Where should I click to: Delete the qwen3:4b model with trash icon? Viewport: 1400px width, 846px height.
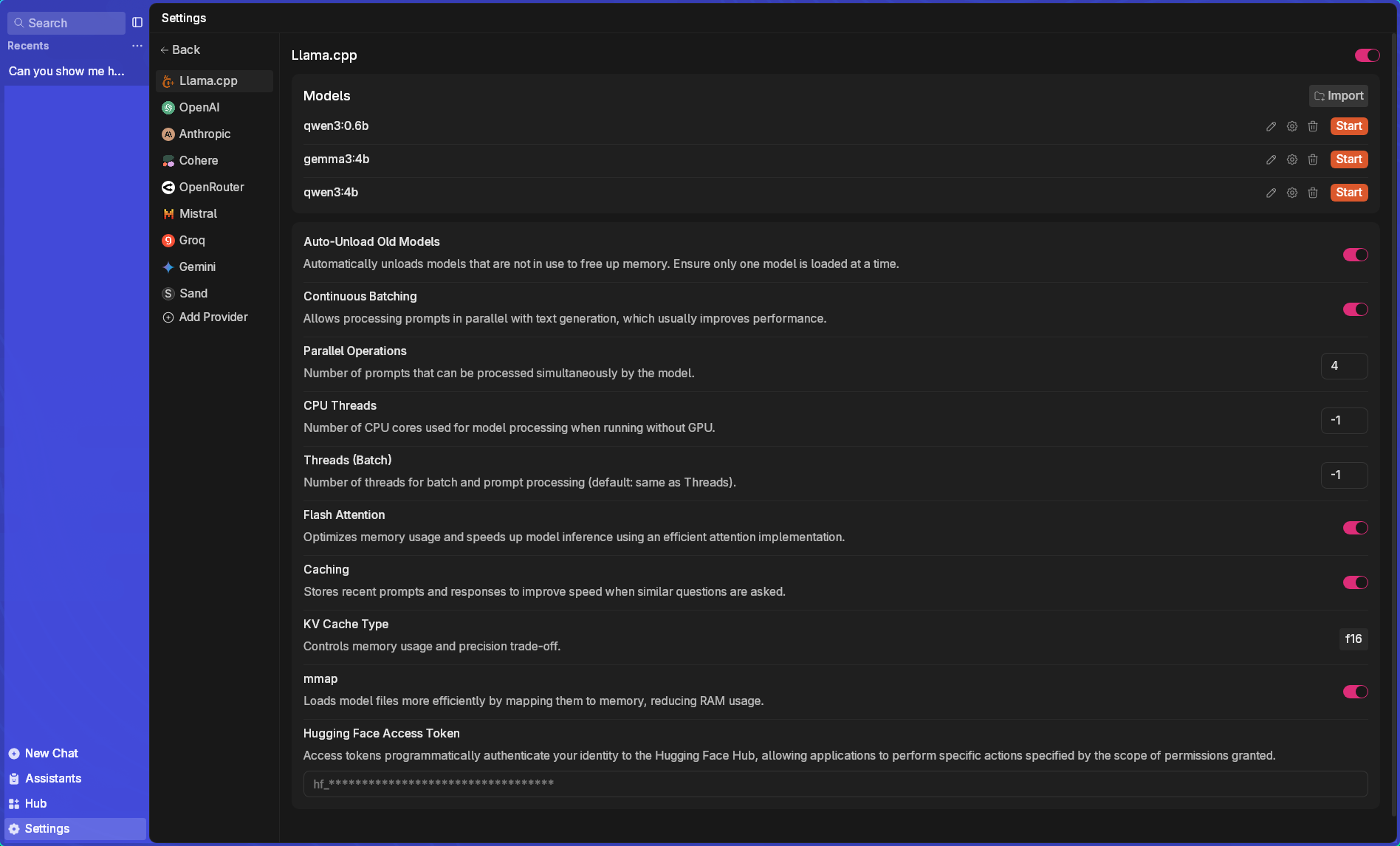(x=1312, y=193)
